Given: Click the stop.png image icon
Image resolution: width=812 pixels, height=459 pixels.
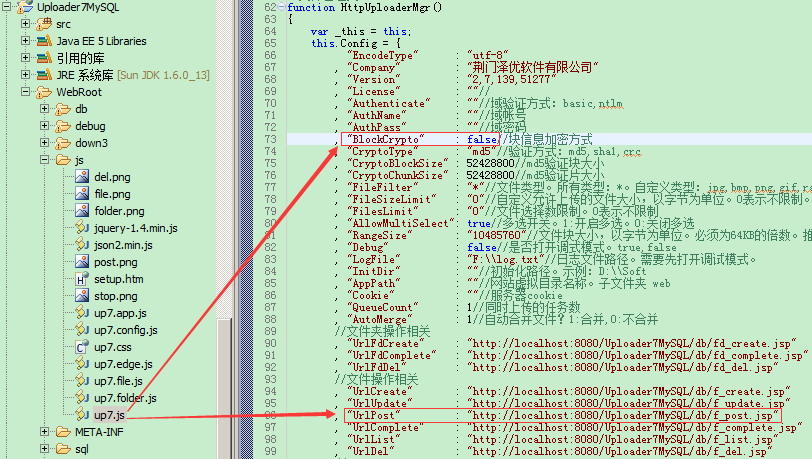Looking at the screenshot, I should point(82,295).
